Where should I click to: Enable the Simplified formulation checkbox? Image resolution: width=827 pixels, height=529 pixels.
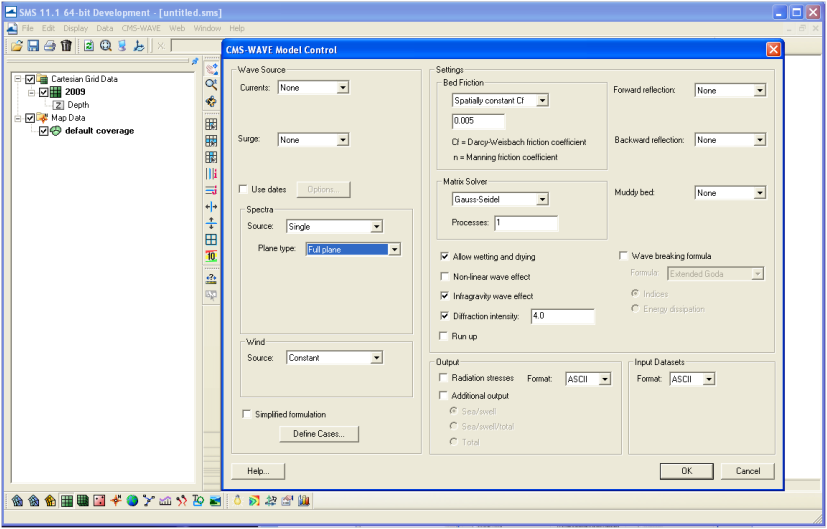point(247,414)
